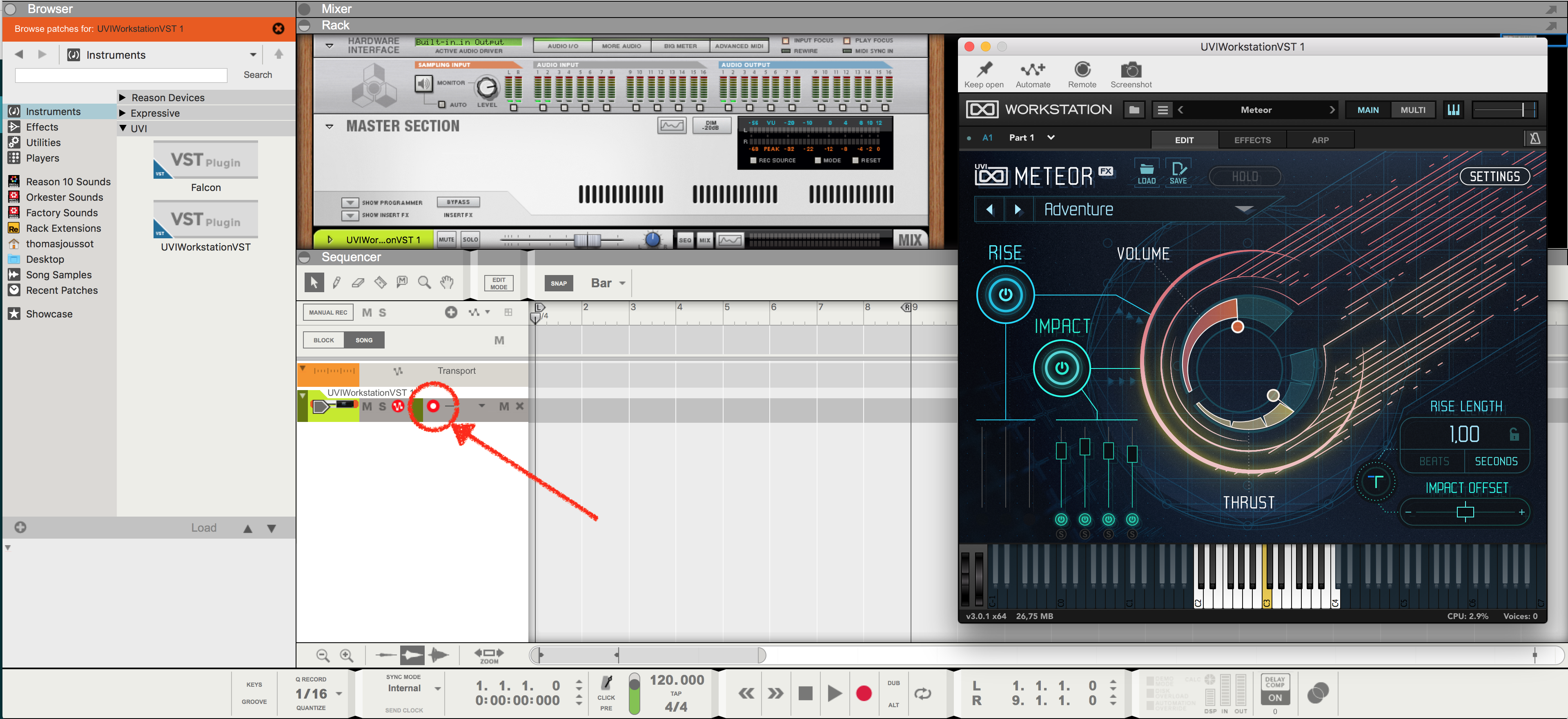Switch to the MULTI view tab
Image resolution: width=1568 pixels, height=719 pixels.
pyautogui.click(x=1413, y=110)
